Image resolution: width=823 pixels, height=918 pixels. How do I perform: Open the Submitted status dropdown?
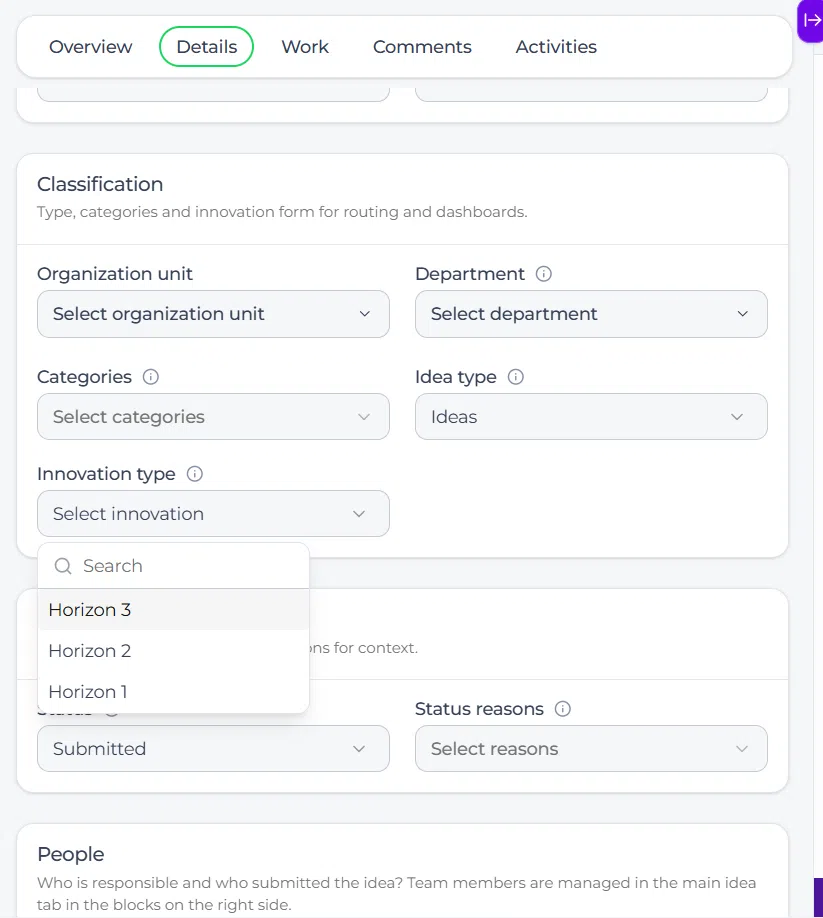(x=213, y=749)
